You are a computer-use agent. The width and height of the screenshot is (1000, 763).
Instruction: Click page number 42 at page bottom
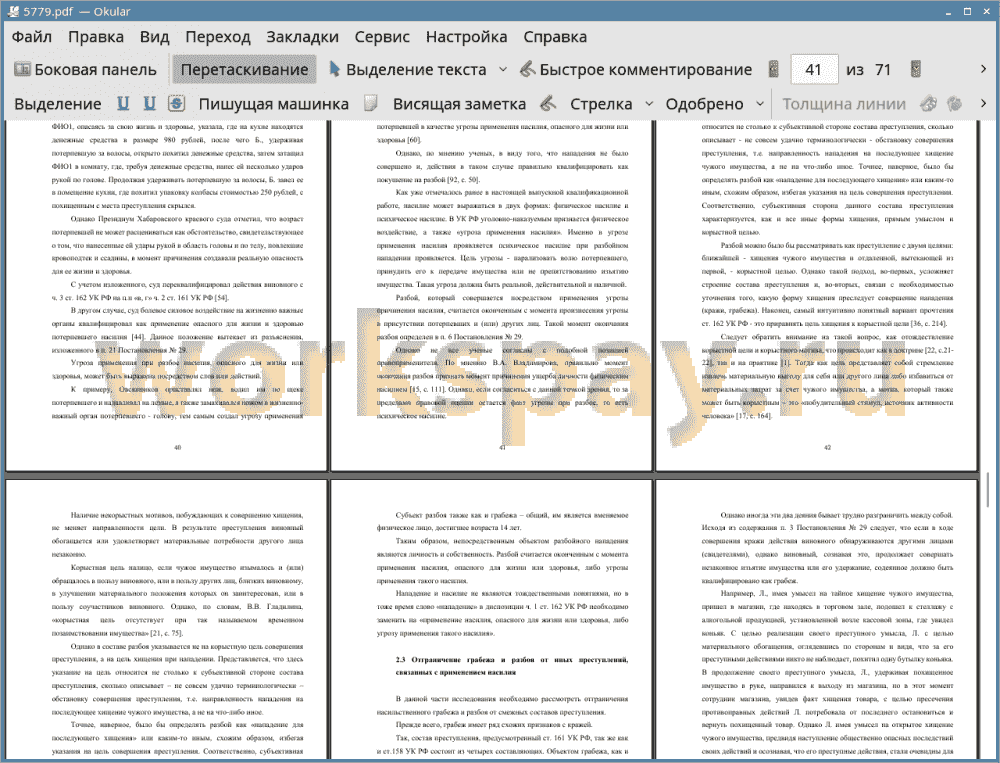[x=827, y=448]
